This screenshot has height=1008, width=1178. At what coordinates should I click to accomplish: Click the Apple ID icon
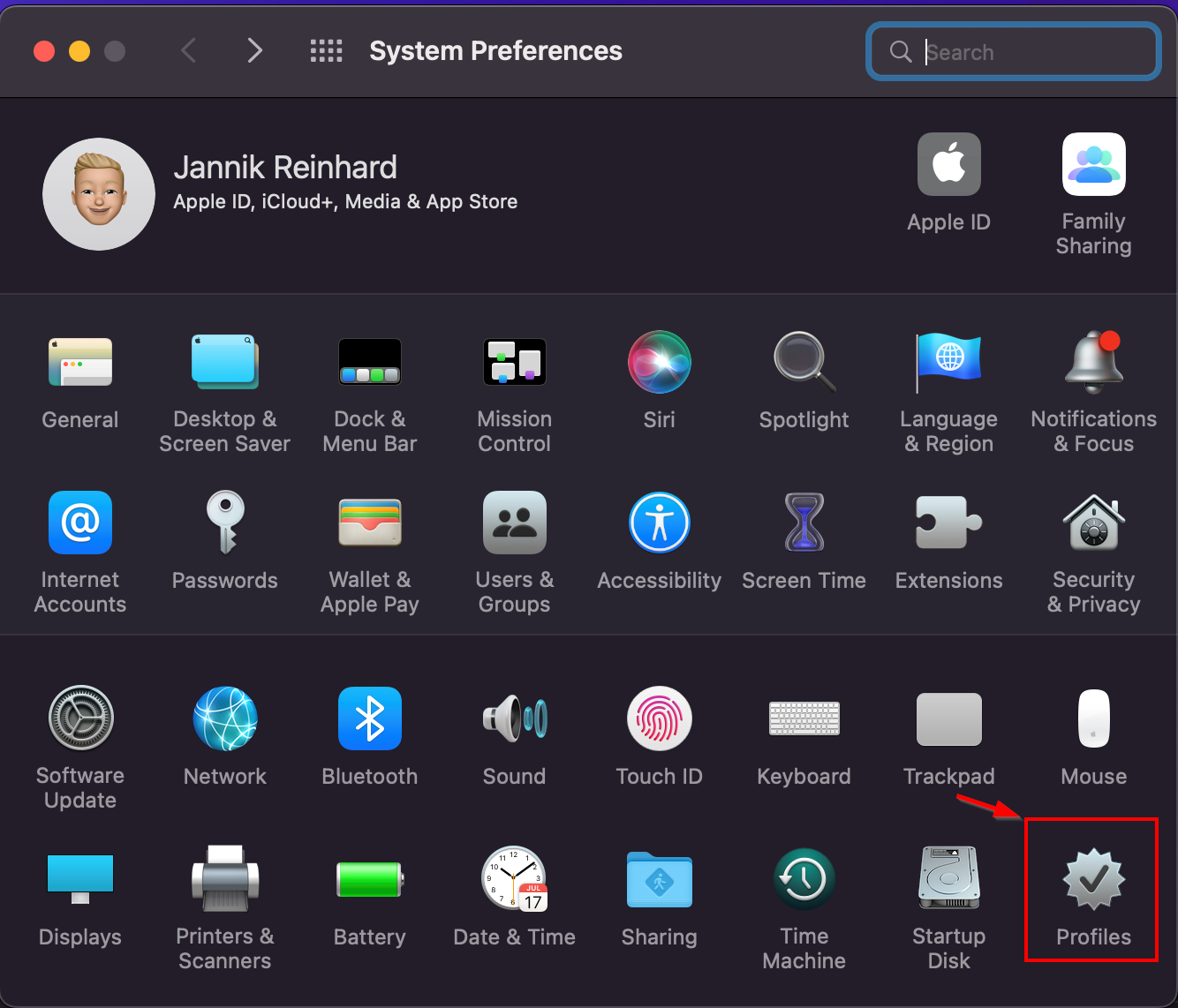[948, 165]
